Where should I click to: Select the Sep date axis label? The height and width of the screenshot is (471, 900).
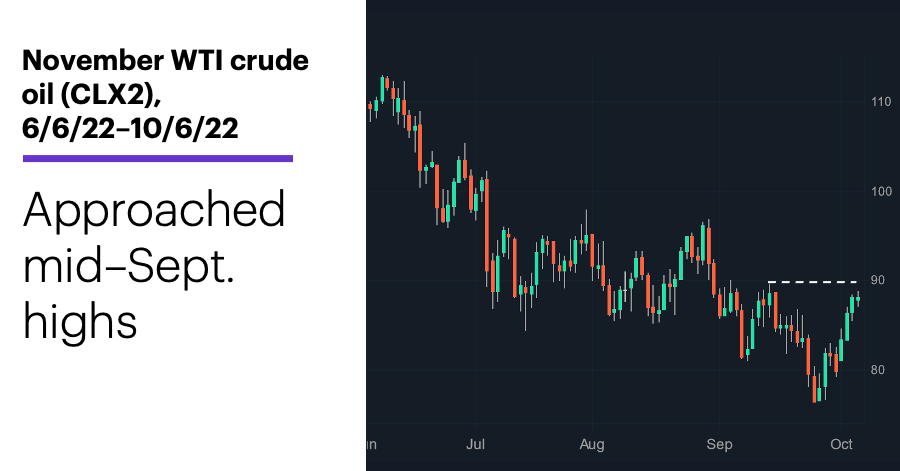(719, 444)
